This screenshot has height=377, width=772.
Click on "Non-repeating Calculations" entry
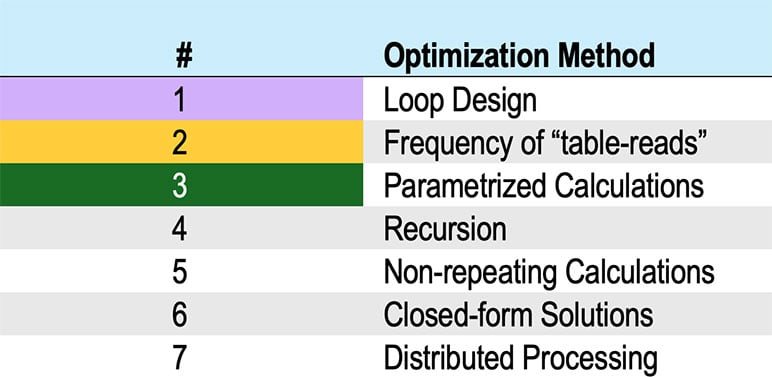tap(549, 273)
